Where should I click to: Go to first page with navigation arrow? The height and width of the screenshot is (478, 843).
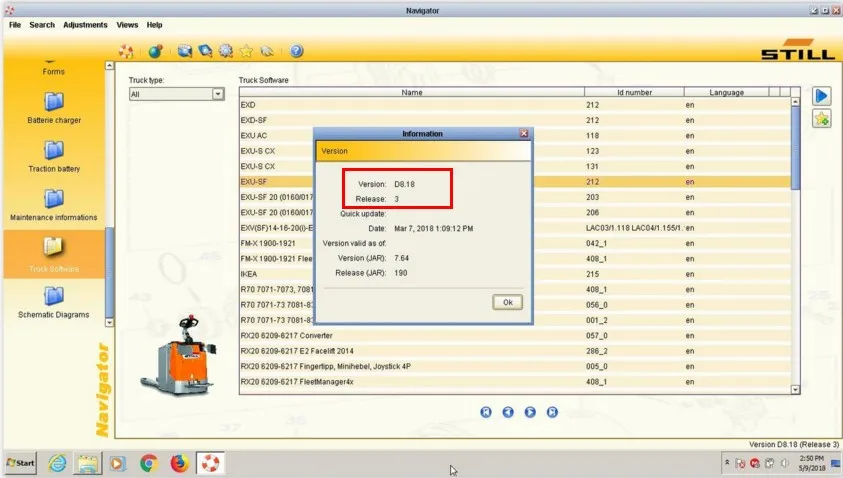(x=486, y=412)
